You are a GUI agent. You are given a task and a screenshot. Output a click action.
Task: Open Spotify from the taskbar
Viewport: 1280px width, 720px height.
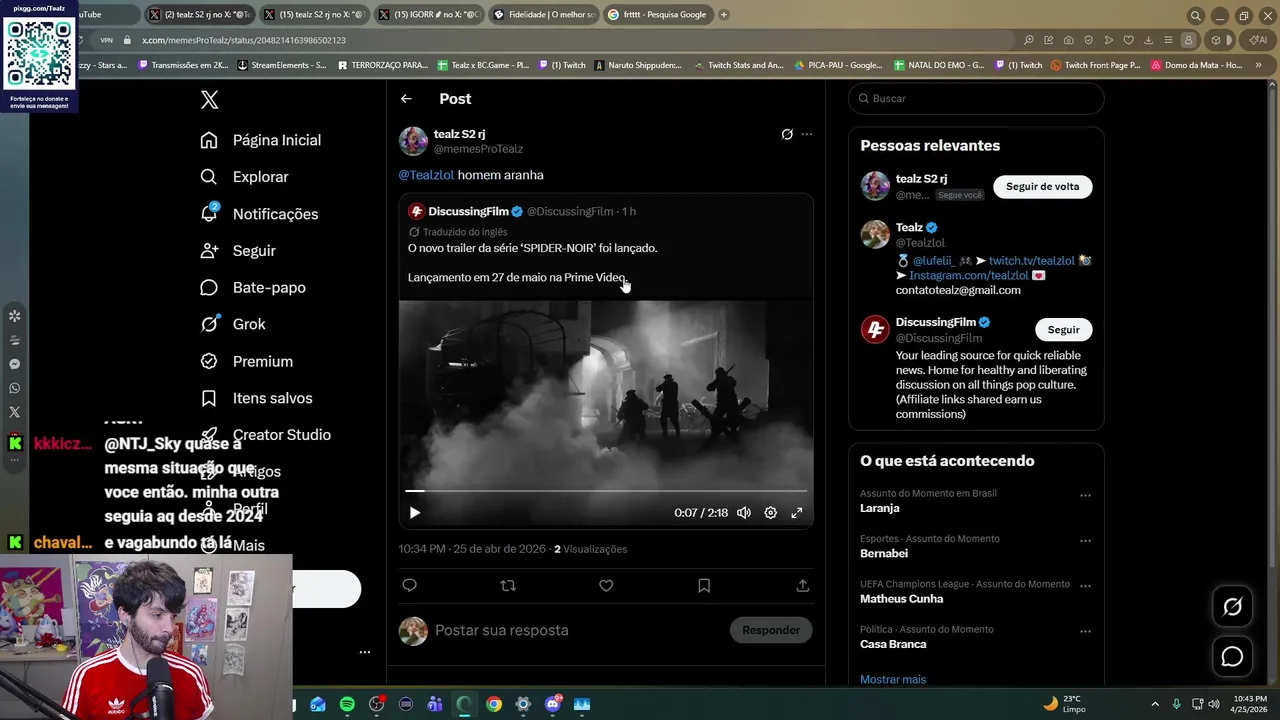(x=347, y=704)
